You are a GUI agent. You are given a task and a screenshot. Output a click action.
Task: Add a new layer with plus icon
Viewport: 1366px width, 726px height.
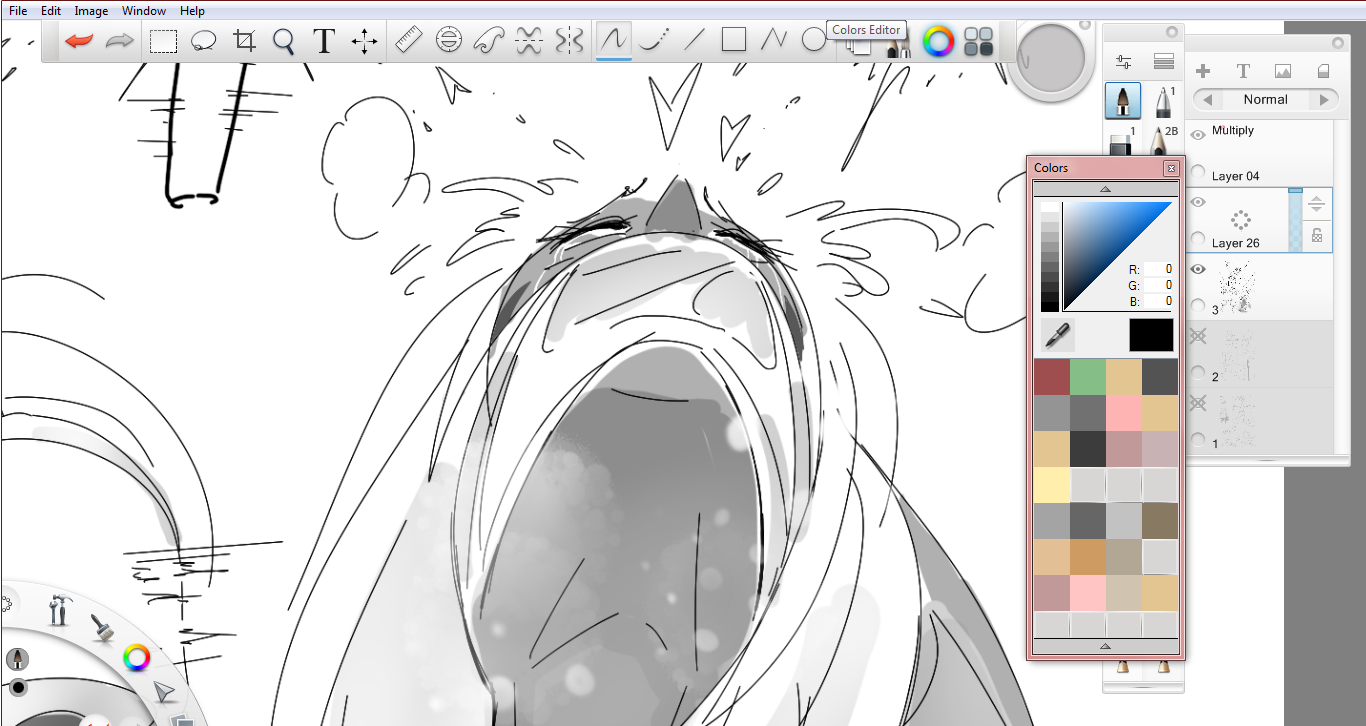click(x=1203, y=71)
